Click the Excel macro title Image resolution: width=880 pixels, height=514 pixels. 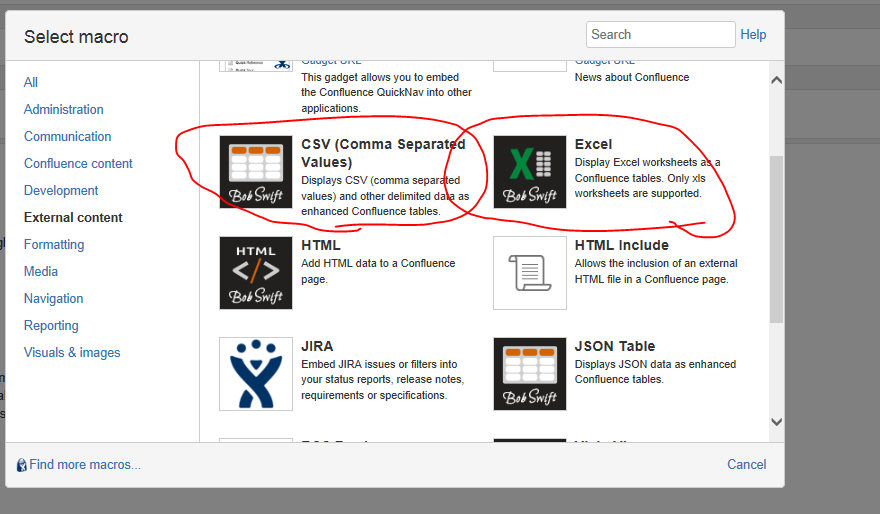pyautogui.click(x=593, y=144)
